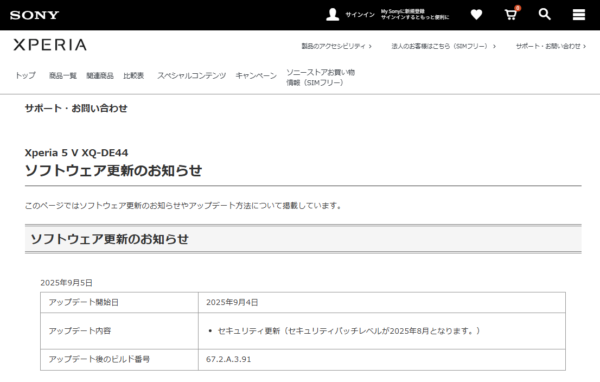
Task: Click the sign-in user icon
Action: (x=333, y=15)
